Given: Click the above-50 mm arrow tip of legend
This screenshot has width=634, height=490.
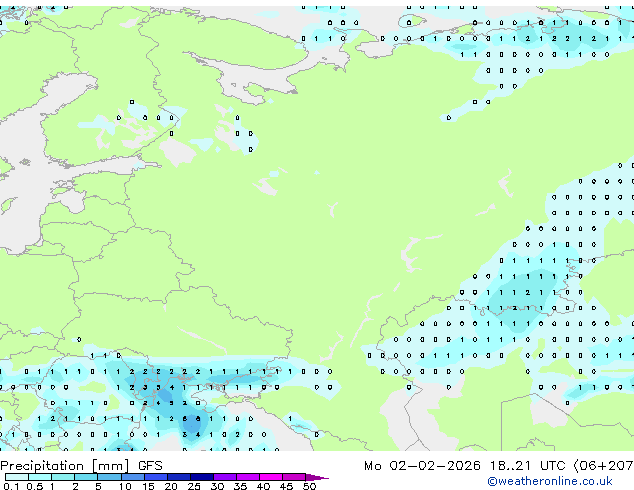Looking at the screenshot, I should [x=317, y=477].
